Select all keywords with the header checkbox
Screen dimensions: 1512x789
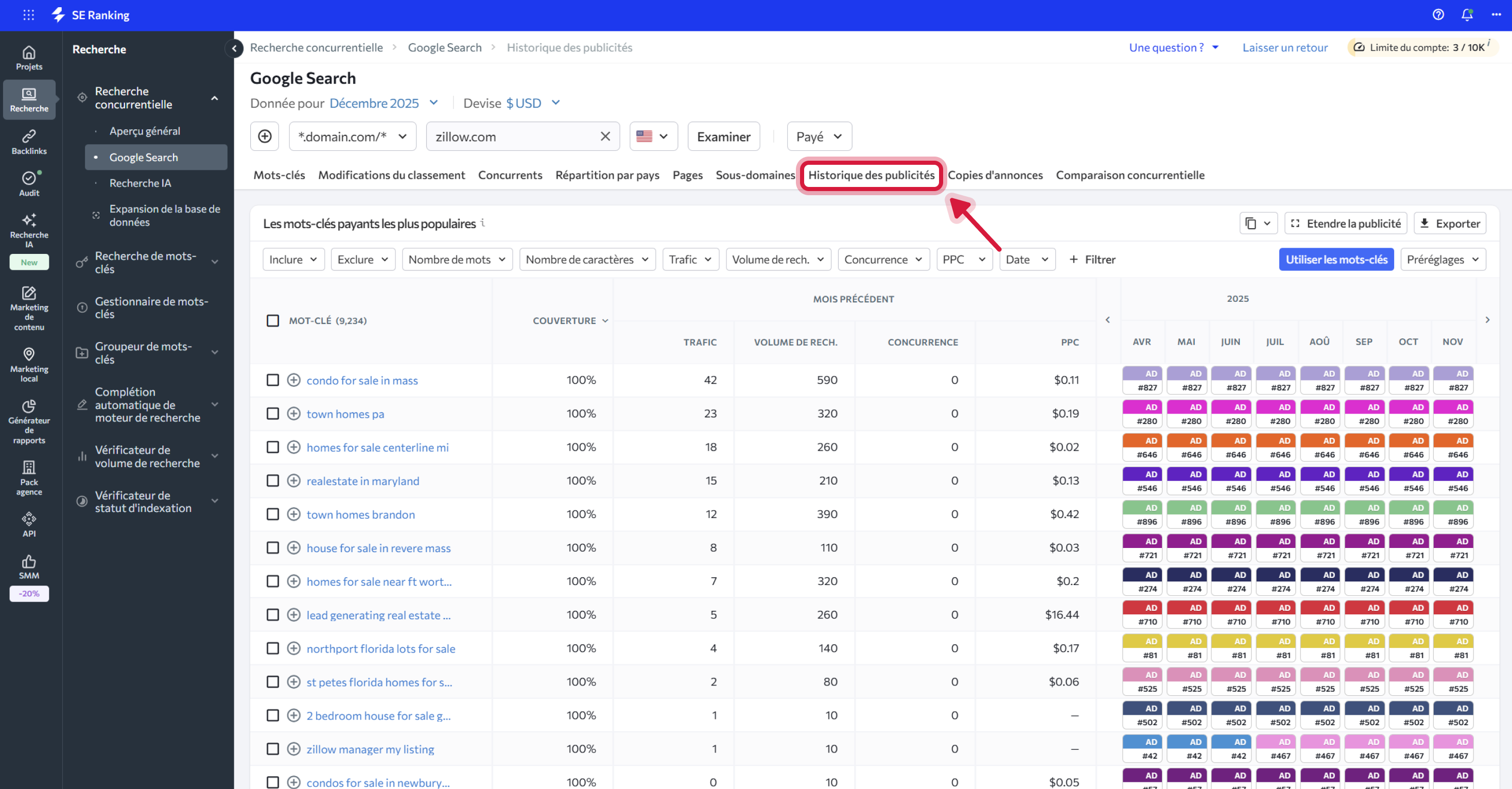point(272,320)
